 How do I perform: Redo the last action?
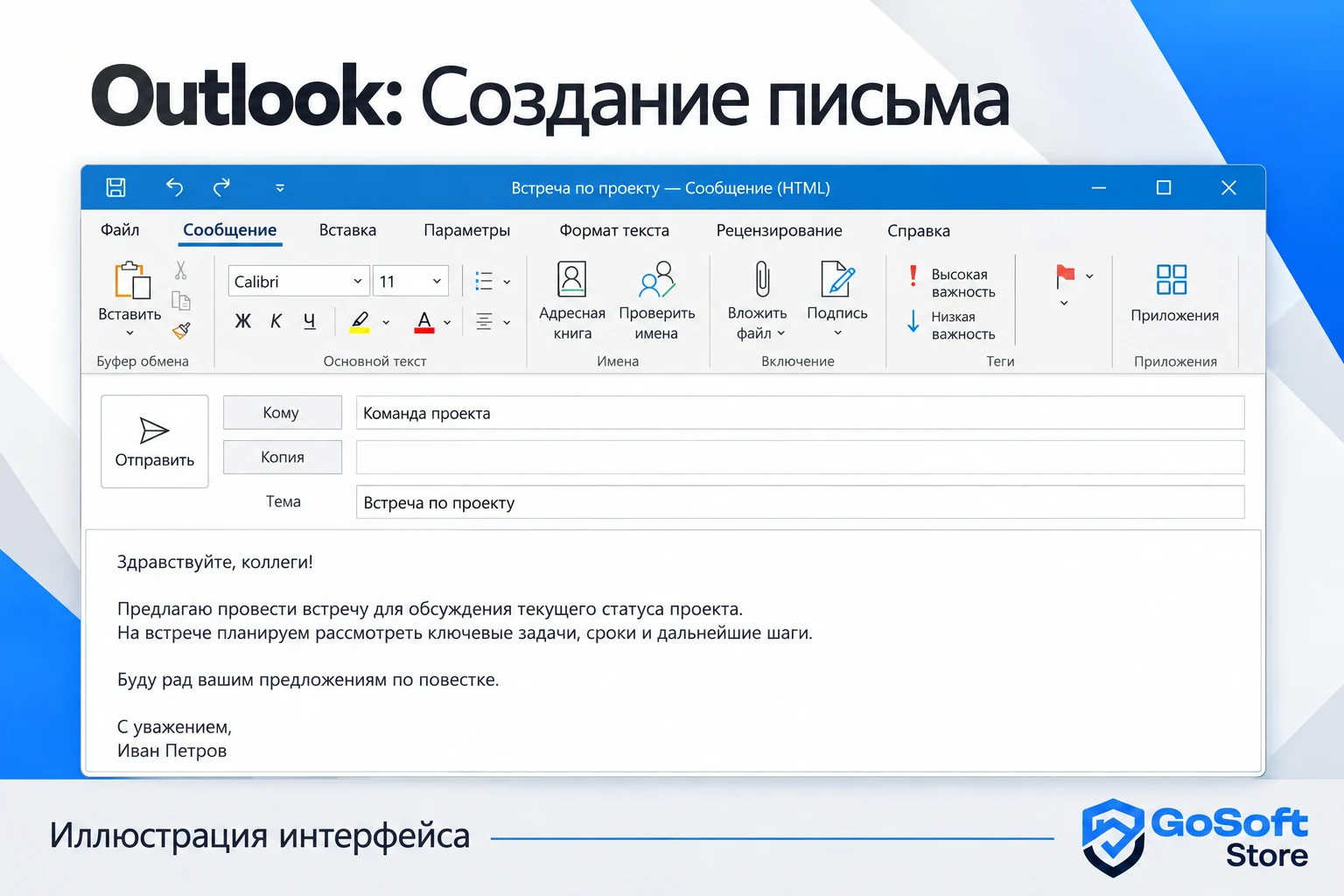(221, 187)
